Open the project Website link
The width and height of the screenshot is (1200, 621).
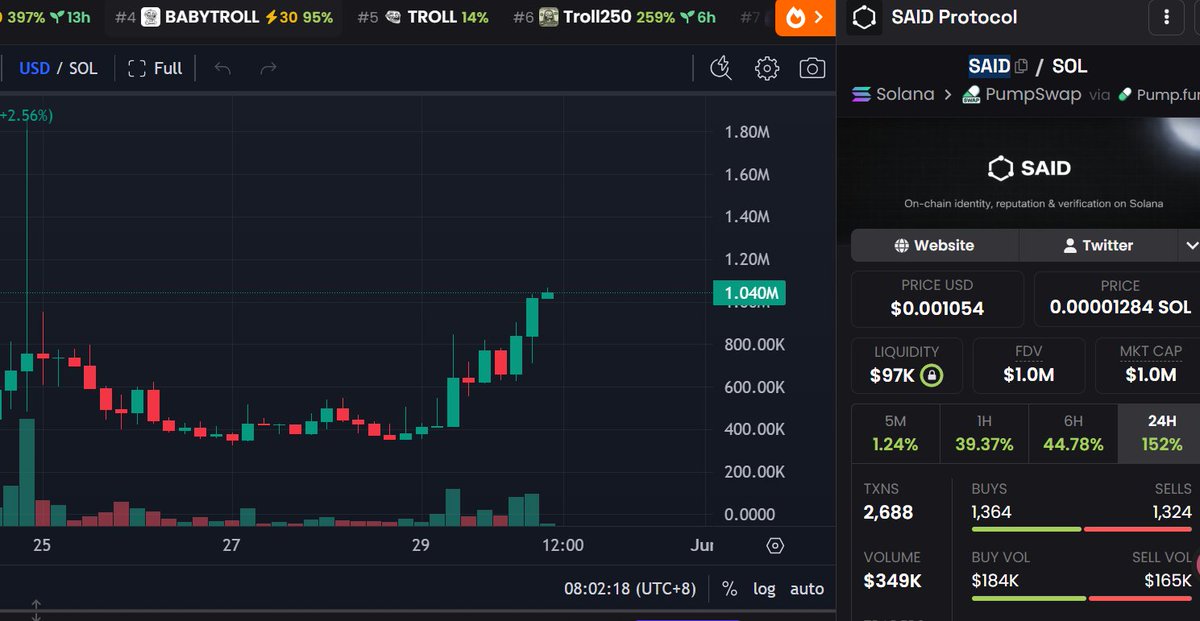pos(935,245)
